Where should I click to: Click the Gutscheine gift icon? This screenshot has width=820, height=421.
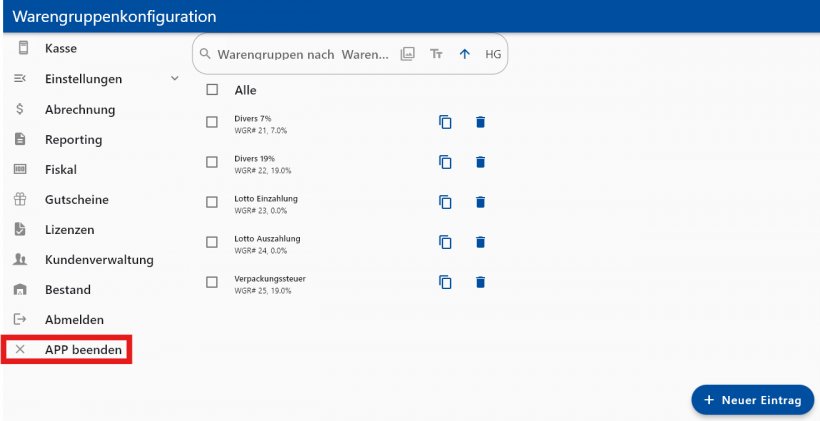(20, 199)
